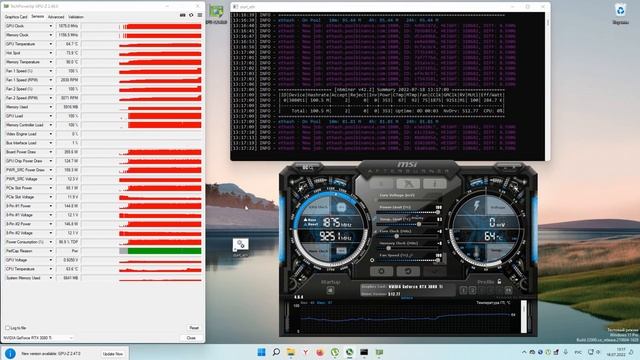This screenshot has height=360, width=640.
Task: Click the taskbar language indicator
Action: (x=578, y=352)
